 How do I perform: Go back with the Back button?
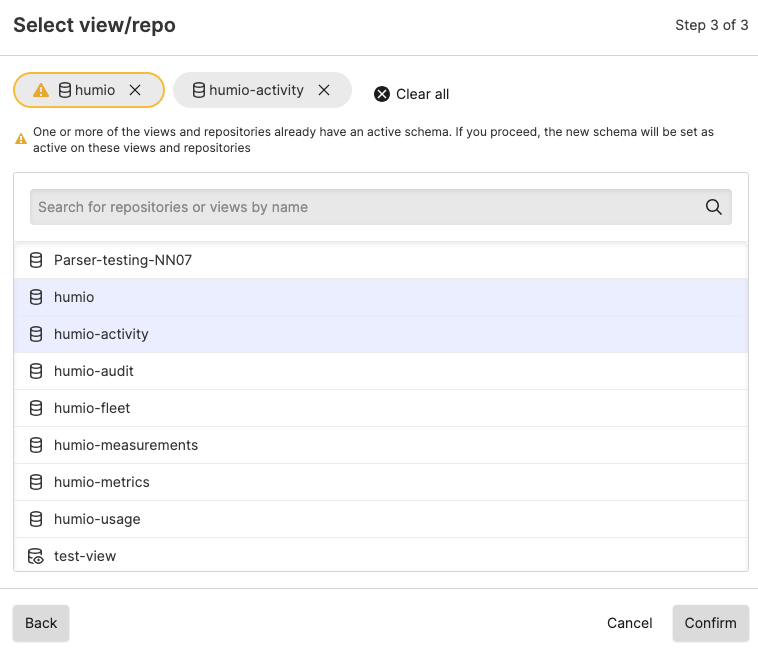(x=41, y=623)
